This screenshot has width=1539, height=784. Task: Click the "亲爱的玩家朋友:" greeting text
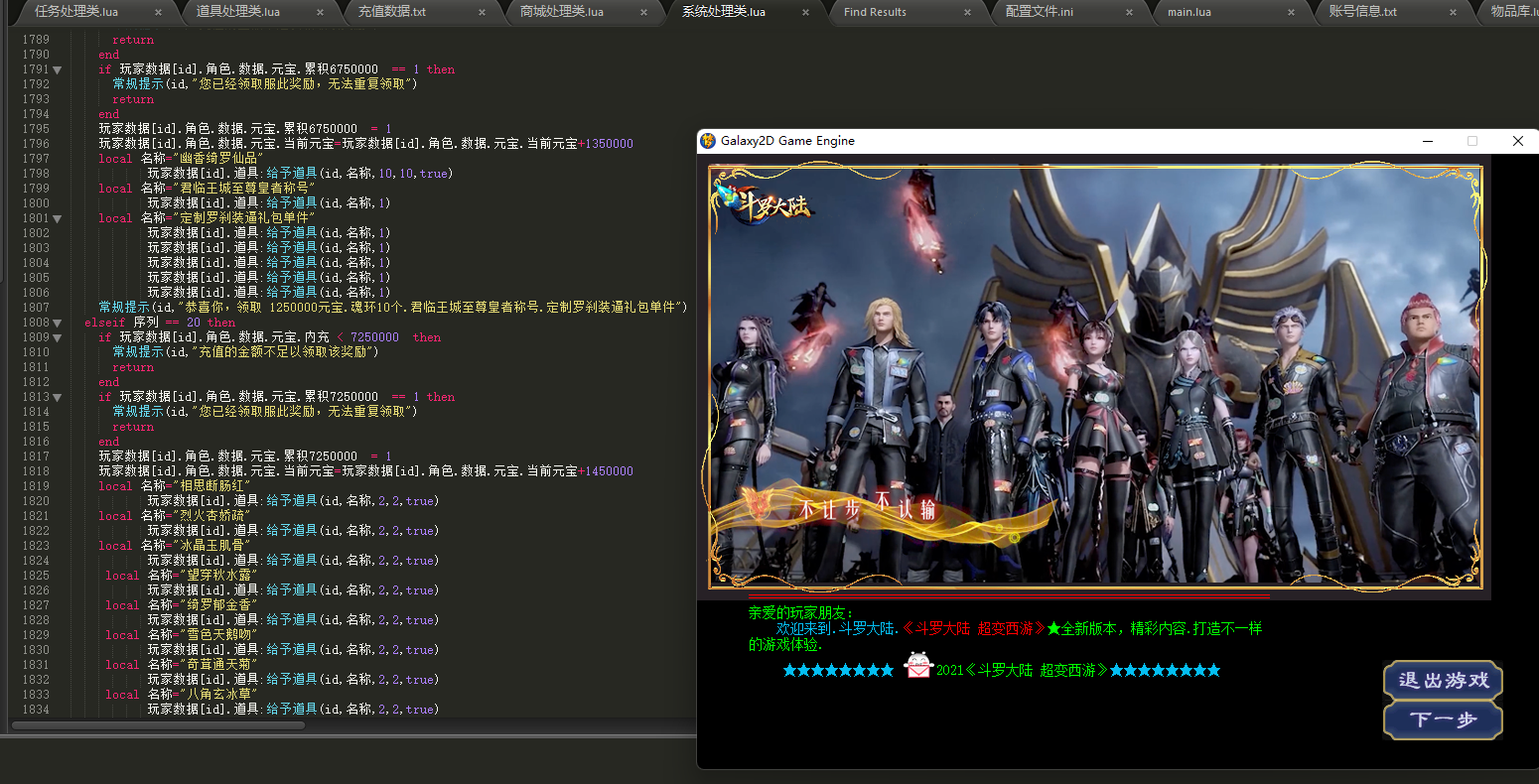[800, 613]
